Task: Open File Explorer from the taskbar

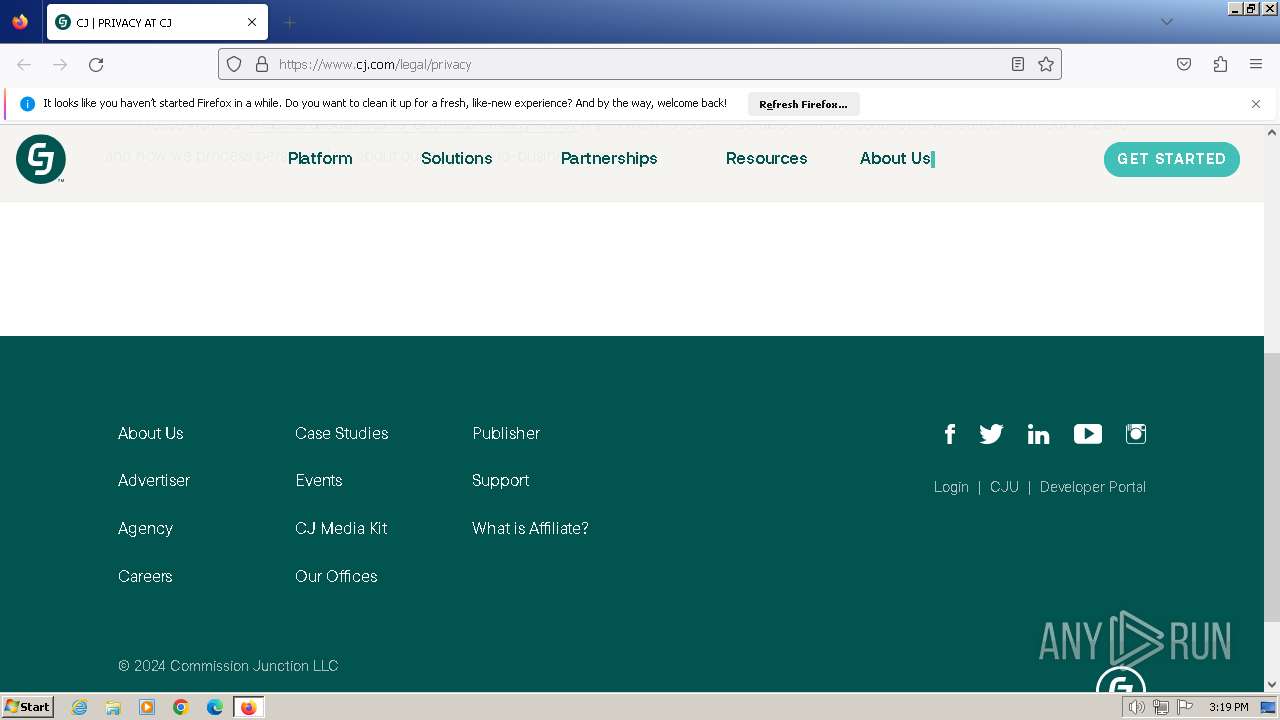Action: click(113, 707)
